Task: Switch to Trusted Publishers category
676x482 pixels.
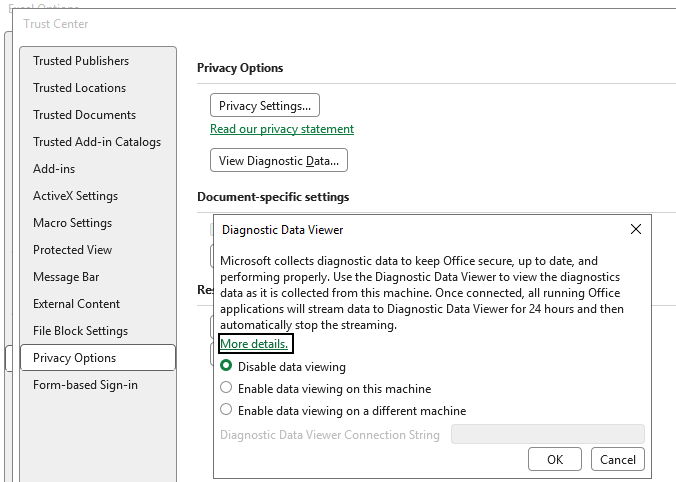Action: pos(81,61)
